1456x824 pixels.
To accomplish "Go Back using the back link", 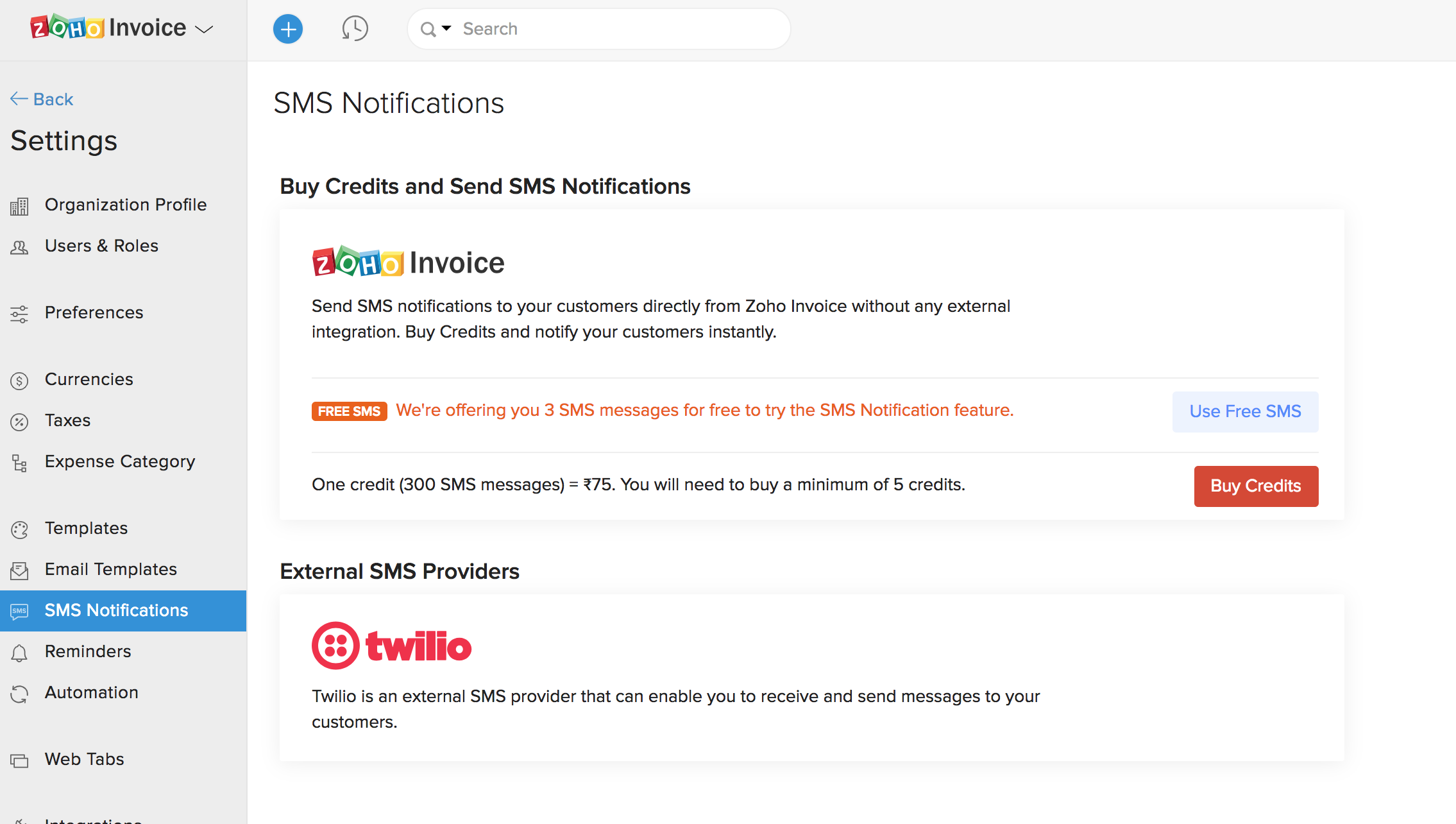I will (x=41, y=99).
